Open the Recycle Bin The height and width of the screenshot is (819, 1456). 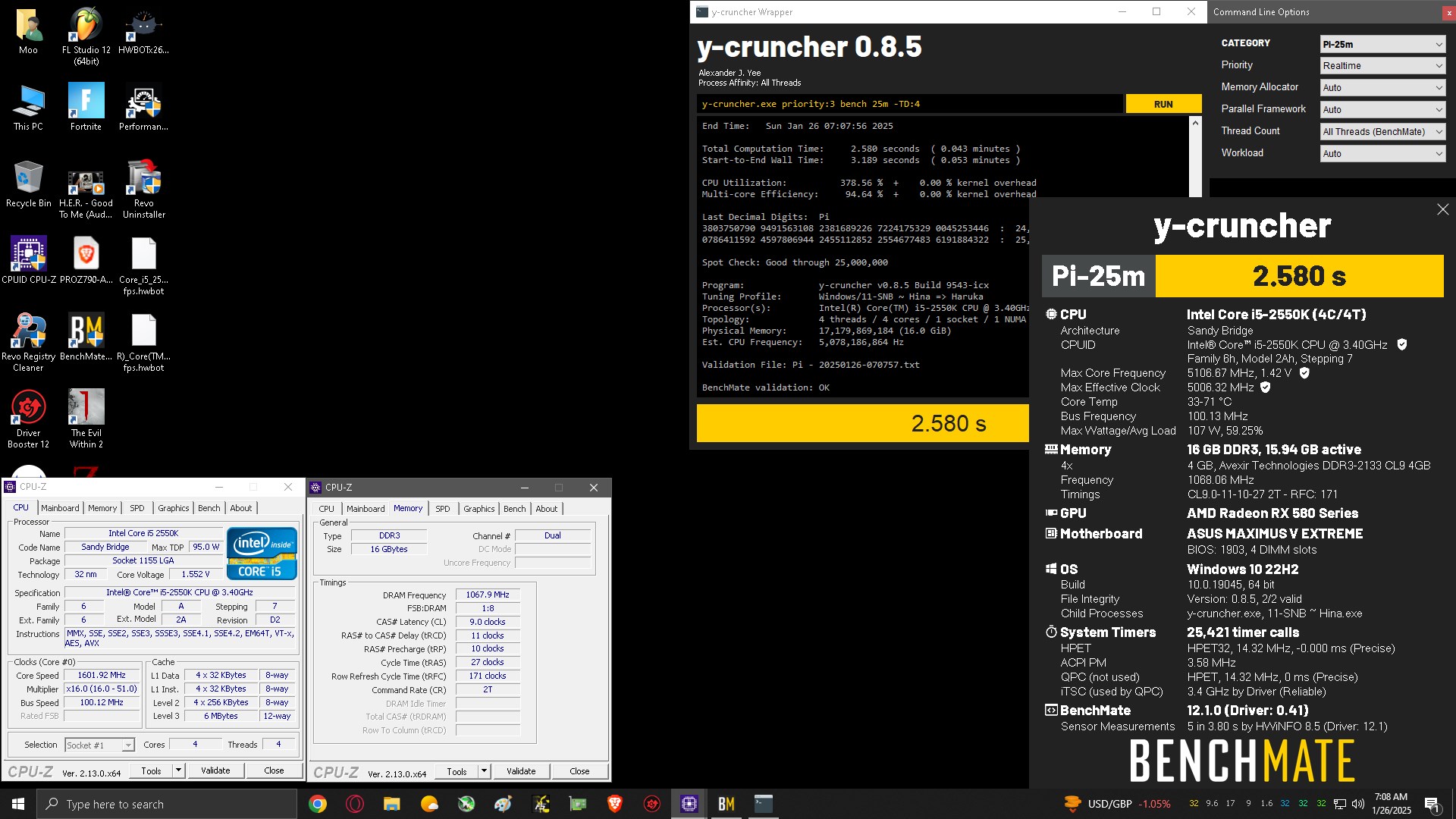(29, 184)
